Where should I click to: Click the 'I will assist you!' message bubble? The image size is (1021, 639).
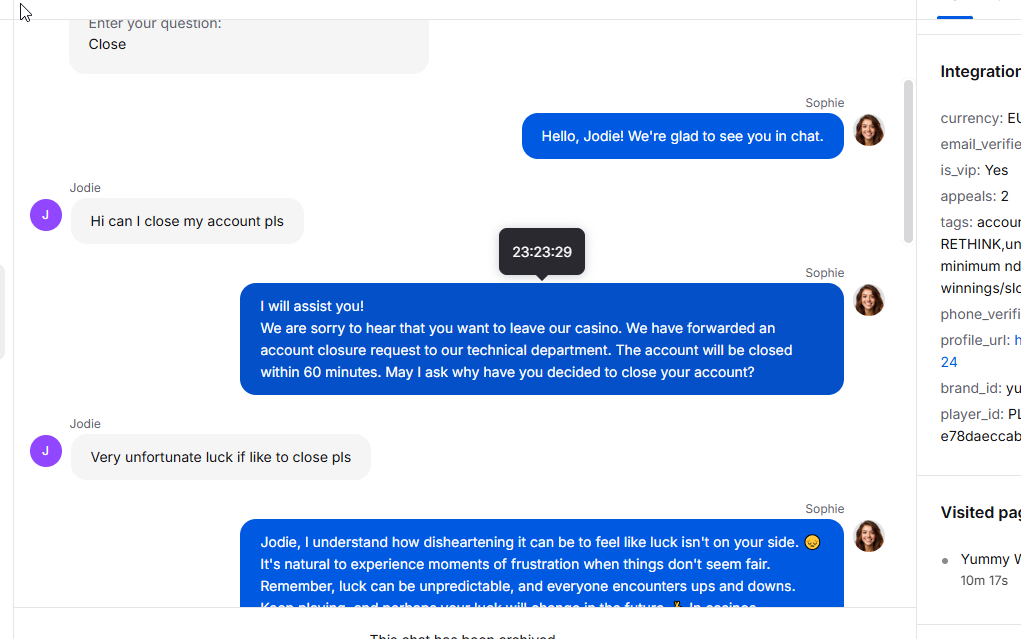pyautogui.click(x=542, y=339)
